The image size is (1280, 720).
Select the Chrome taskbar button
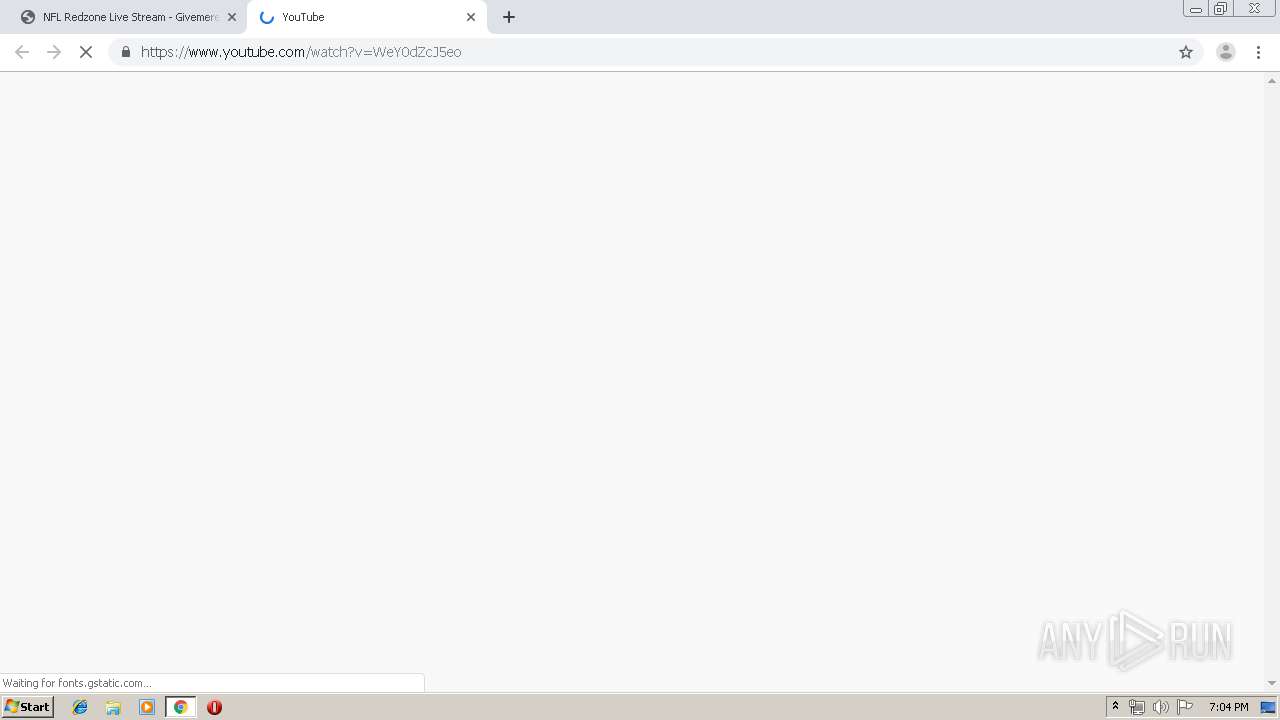pos(180,707)
